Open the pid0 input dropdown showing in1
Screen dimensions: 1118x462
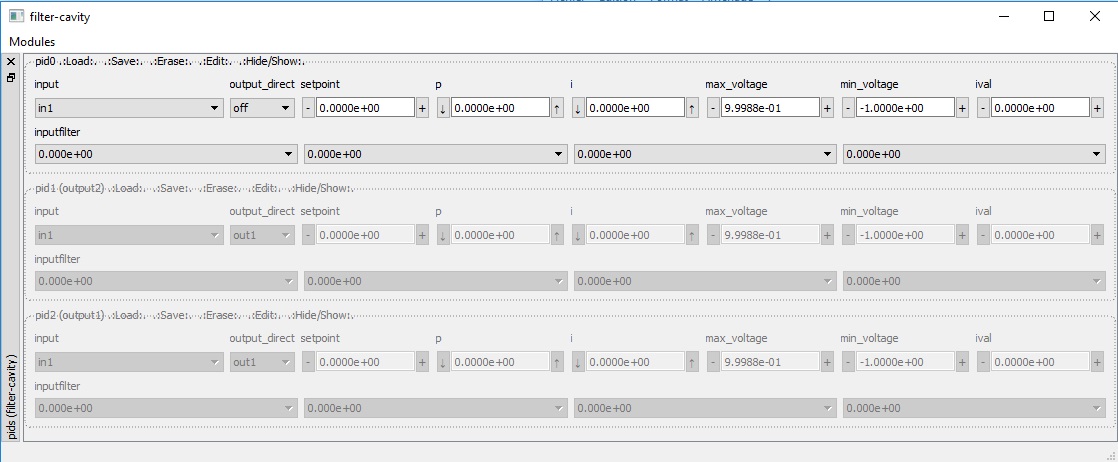pos(128,108)
